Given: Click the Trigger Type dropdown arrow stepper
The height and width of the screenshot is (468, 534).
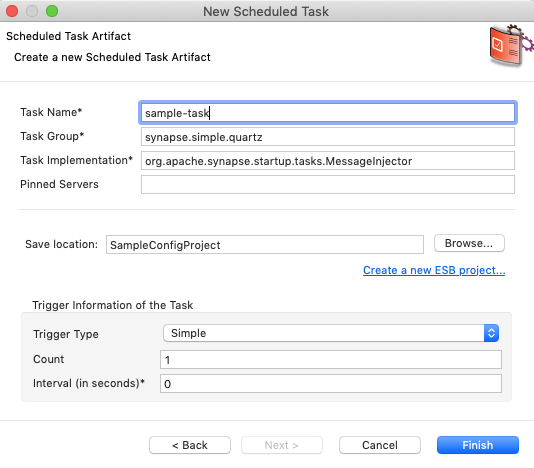Looking at the screenshot, I should (491, 333).
